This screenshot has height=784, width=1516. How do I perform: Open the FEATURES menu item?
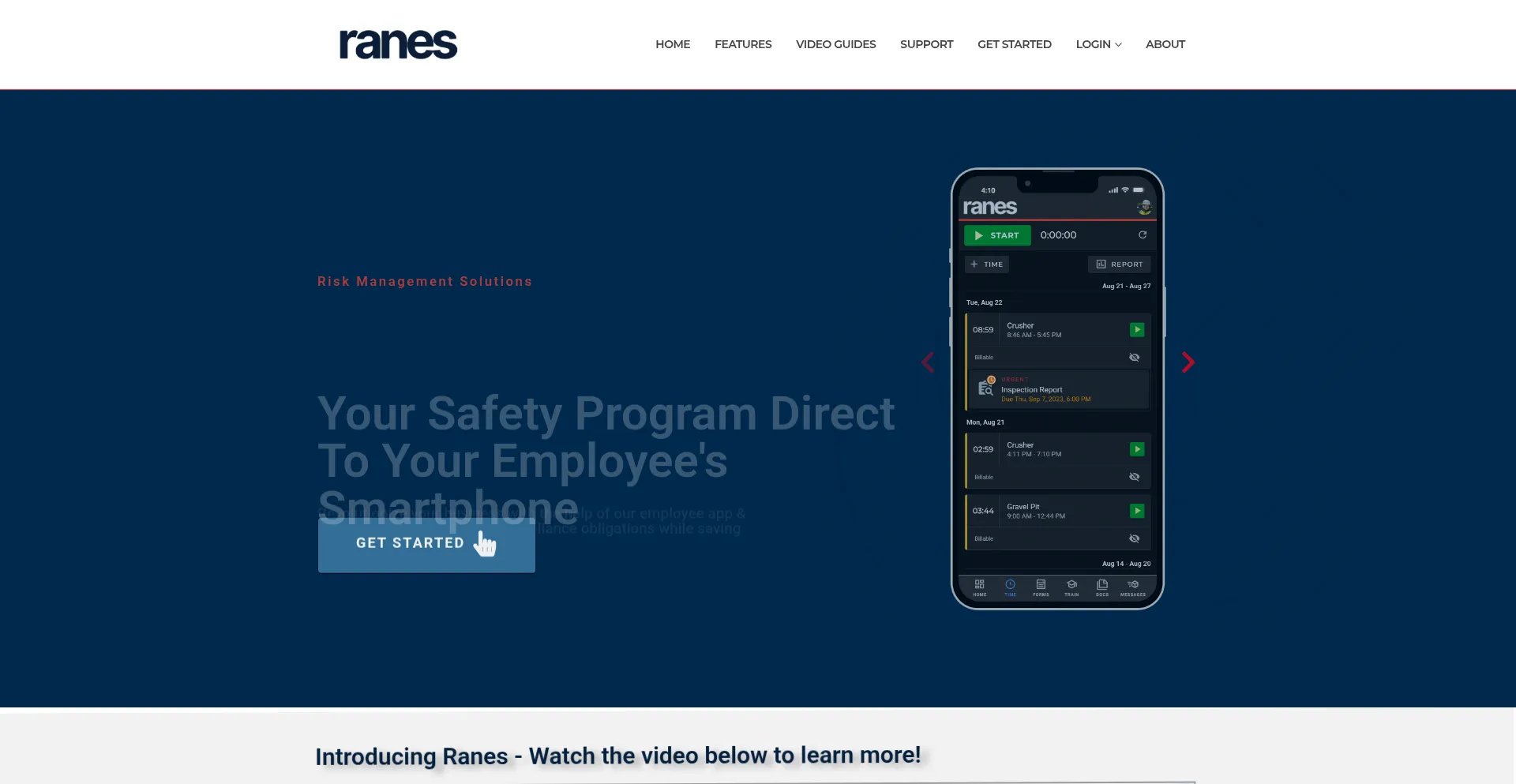[x=743, y=44]
